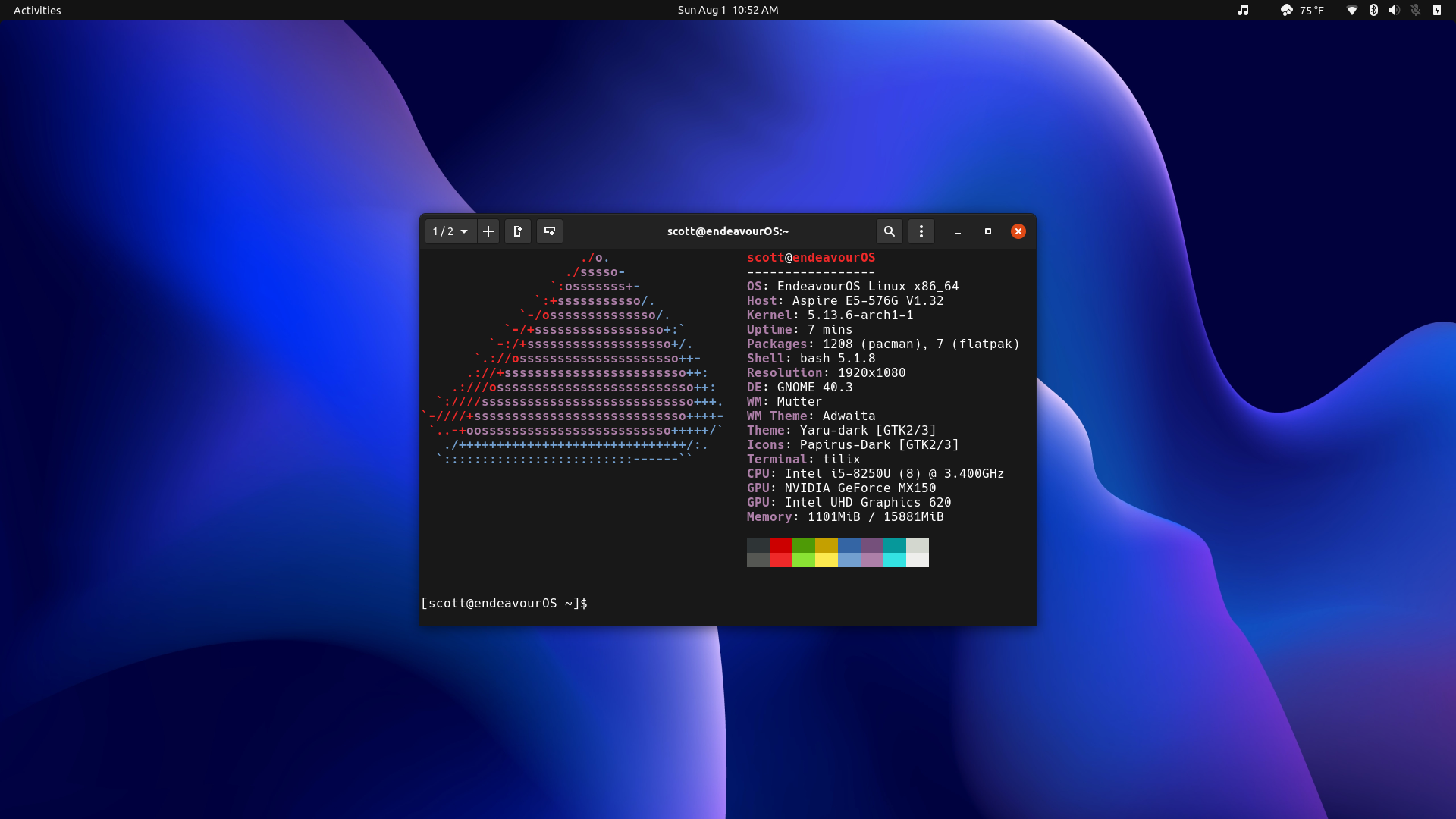Viewport: 1456px width, 819px height.
Task: Open the weather 75 °F indicator
Action: (1302, 10)
